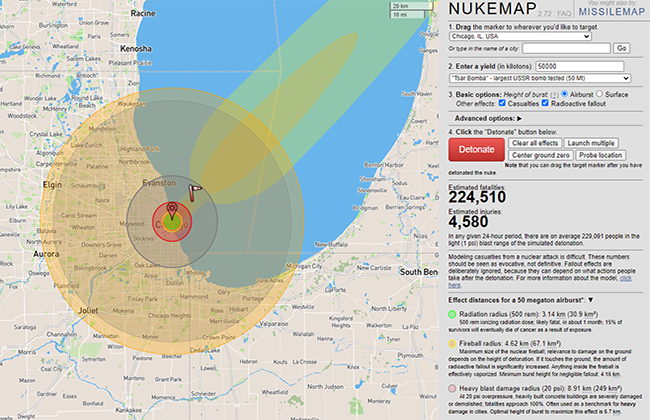Open the Tsar Bomba preset yield dropdown
This screenshot has height=420, width=650.
pyautogui.click(x=539, y=77)
